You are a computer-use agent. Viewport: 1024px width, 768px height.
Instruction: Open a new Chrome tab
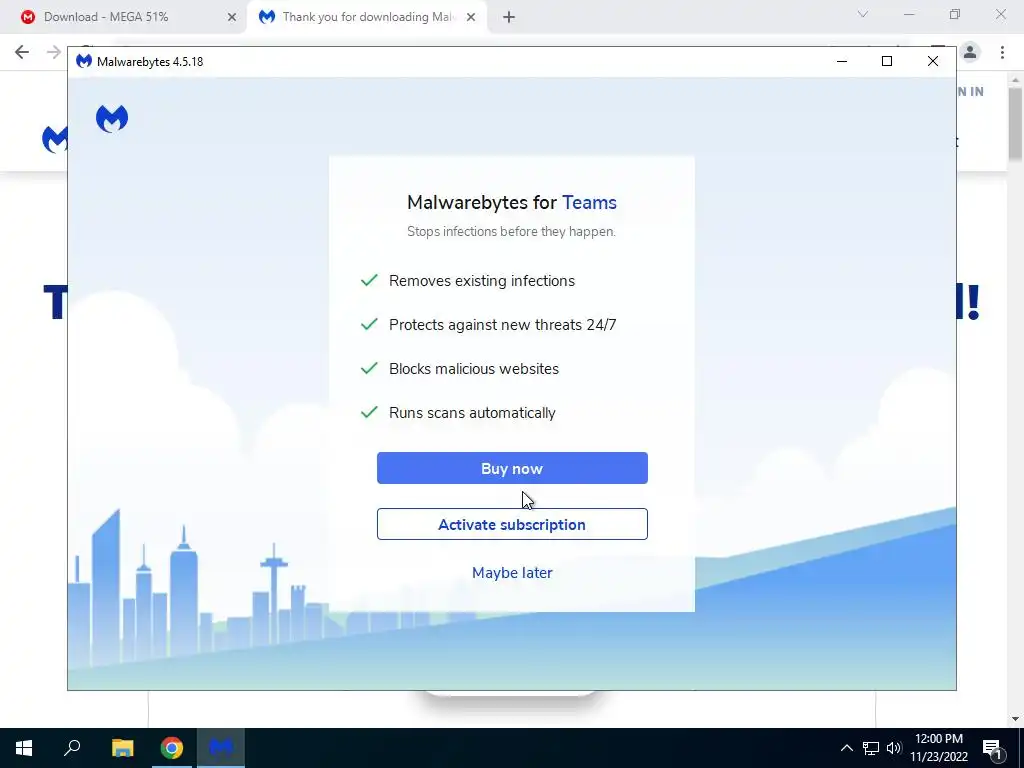[x=509, y=18]
